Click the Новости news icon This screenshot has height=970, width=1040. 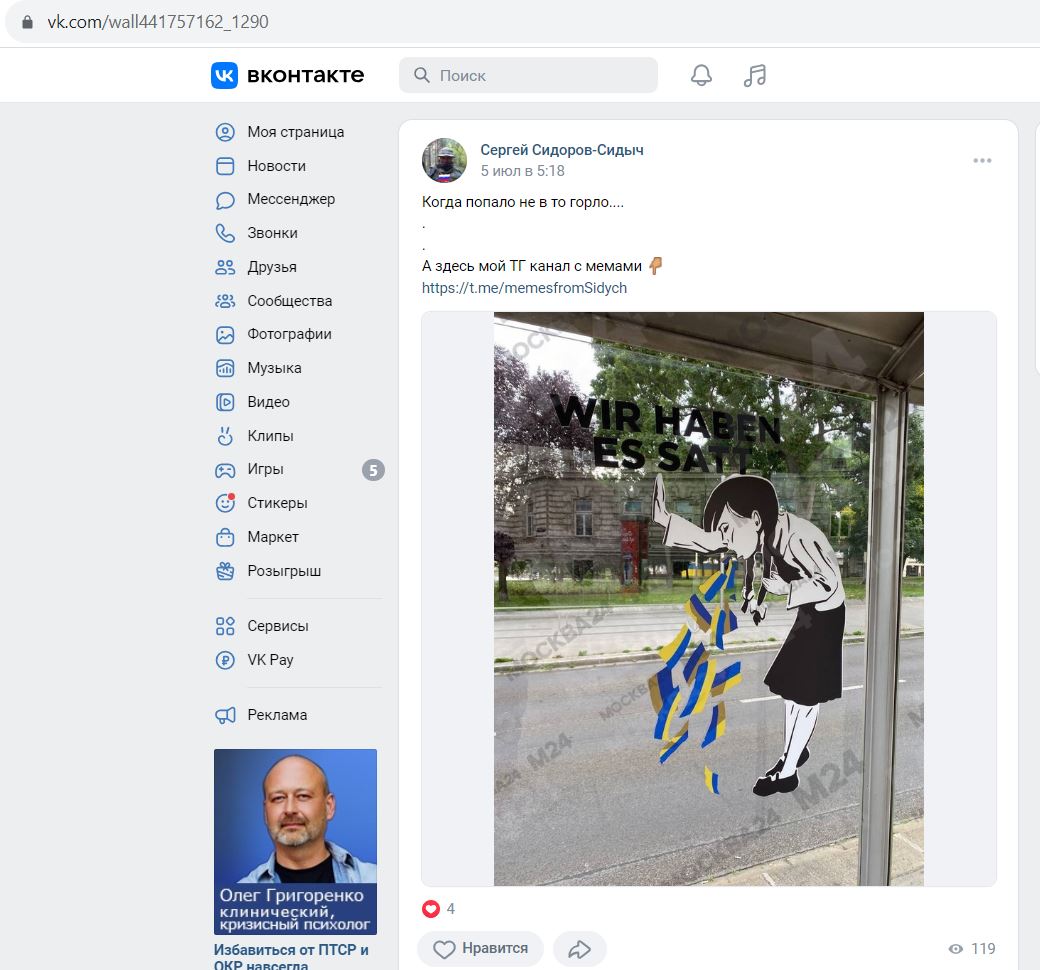click(226, 166)
